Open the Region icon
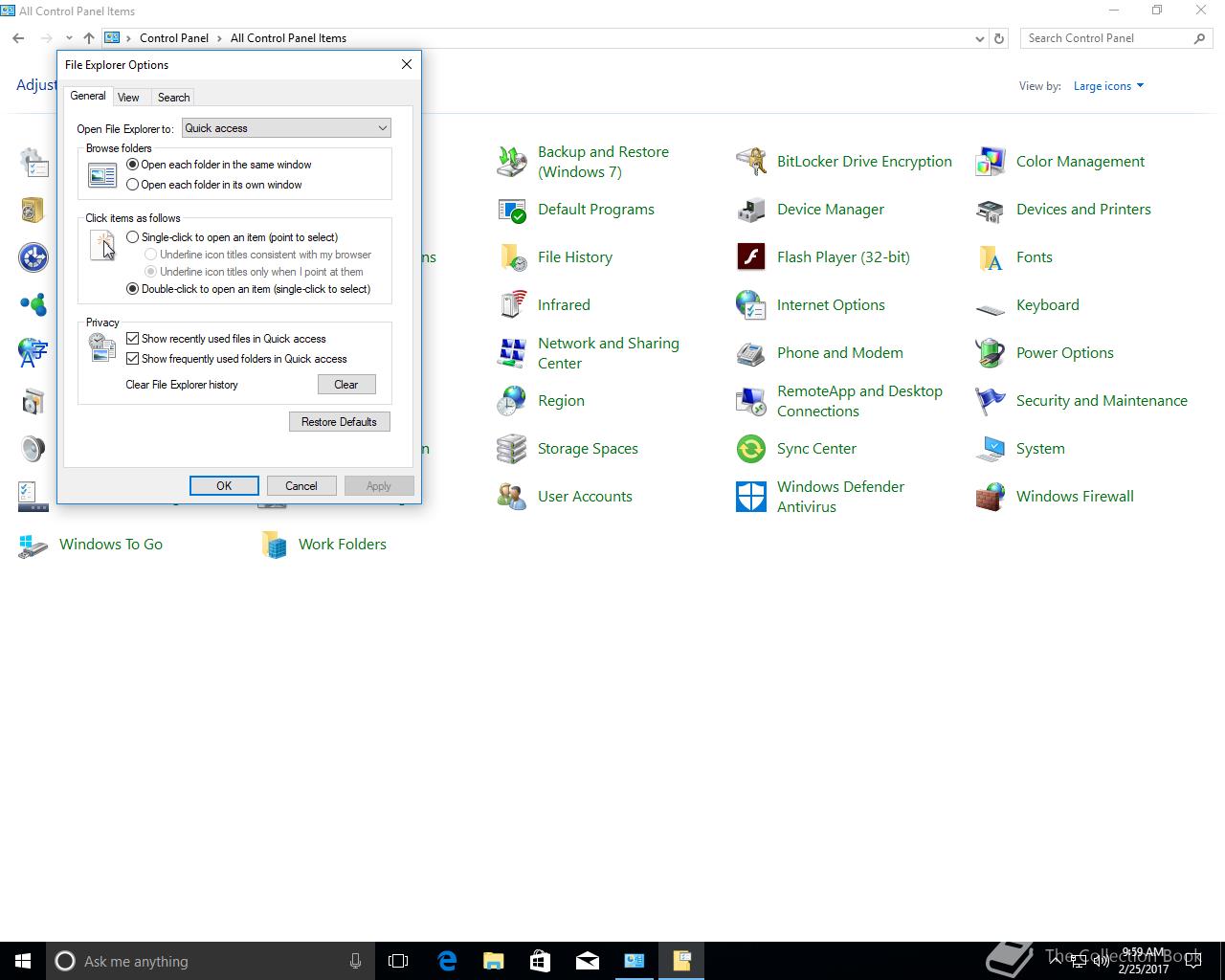1225x980 pixels. pyautogui.click(x=512, y=401)
